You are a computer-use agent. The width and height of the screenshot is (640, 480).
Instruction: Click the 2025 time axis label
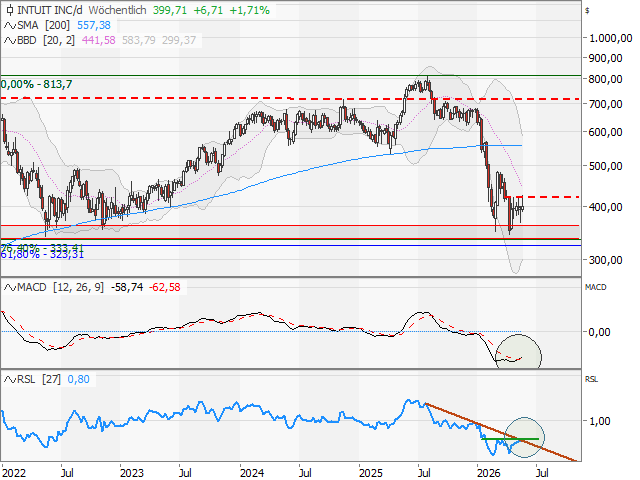click(x=371, y=473)
